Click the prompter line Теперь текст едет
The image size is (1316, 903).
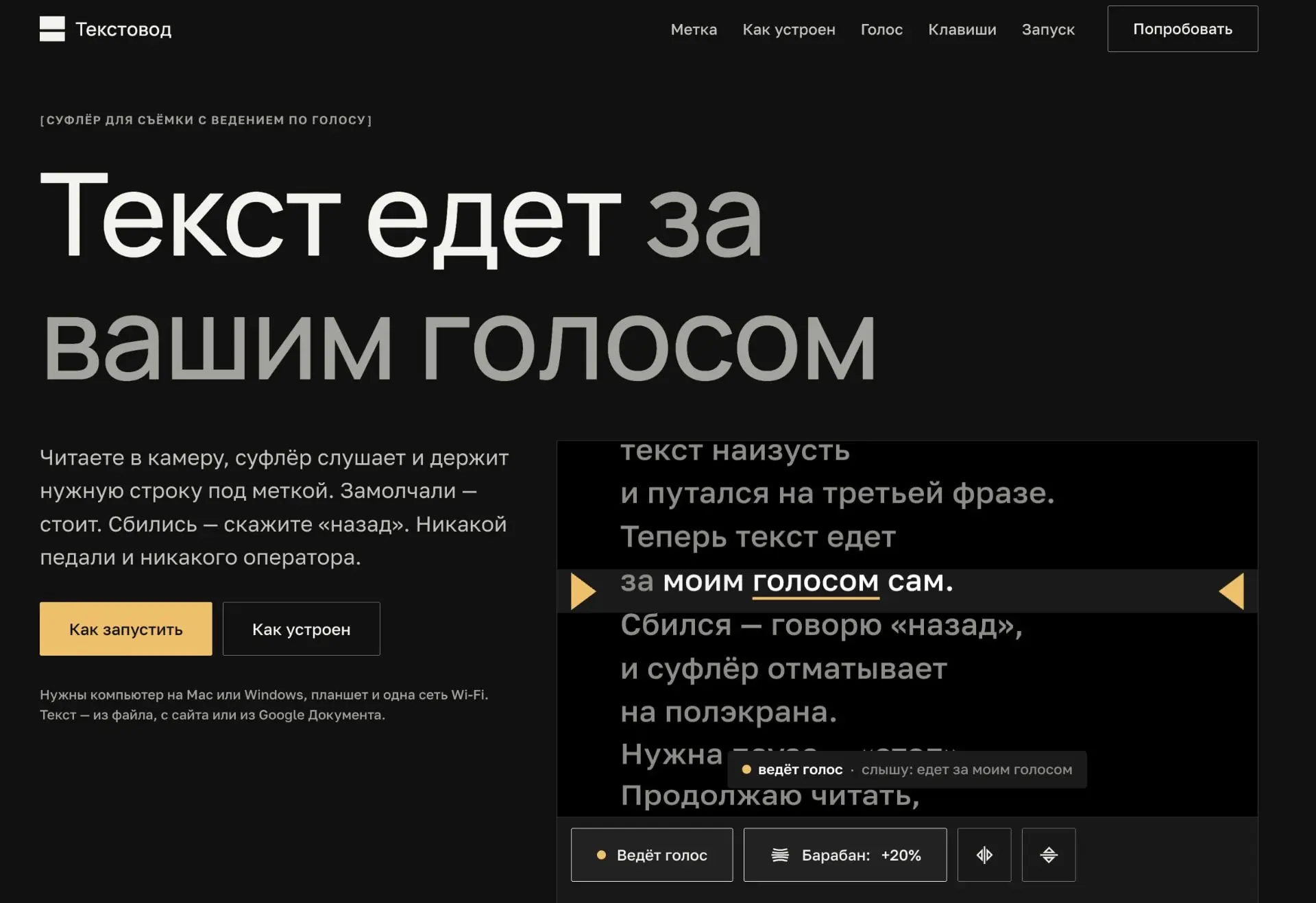pyautogui.click(x=758, y=537)
